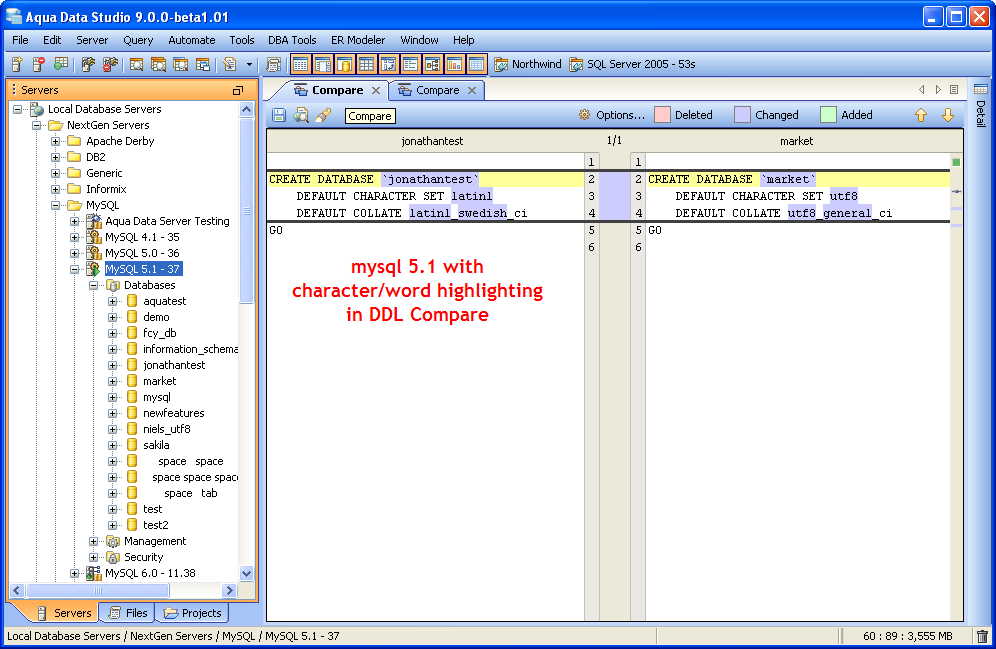Open compare Options
The height and width of the screenshot is (649, 996).
click(612, 115)
